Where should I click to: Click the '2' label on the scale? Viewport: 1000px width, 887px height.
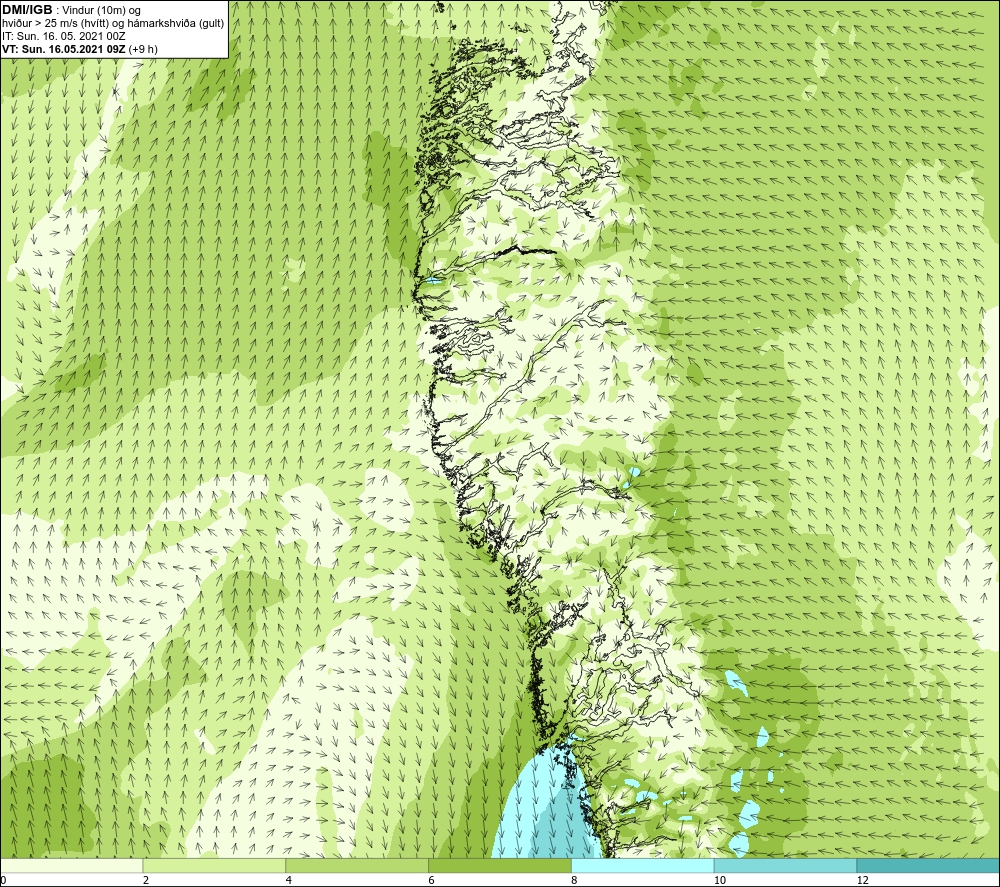(x=146, y=880)
